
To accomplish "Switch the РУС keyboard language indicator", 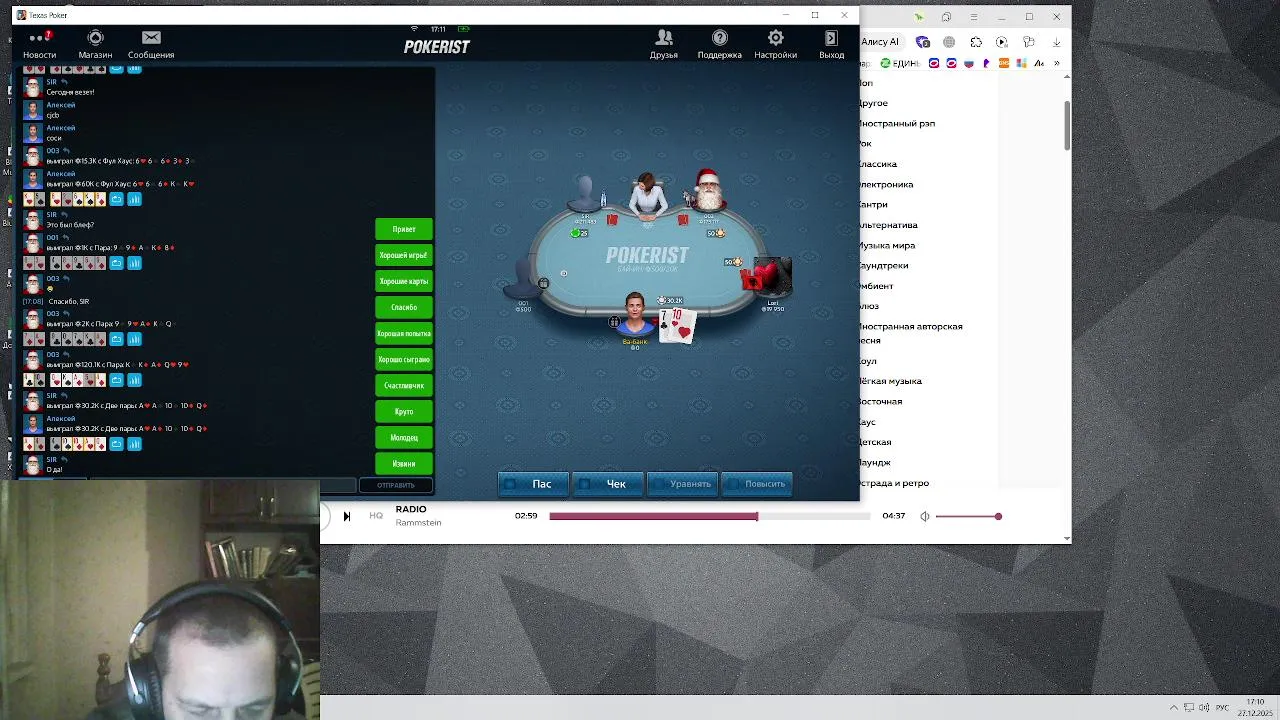I will (1222, 708).
